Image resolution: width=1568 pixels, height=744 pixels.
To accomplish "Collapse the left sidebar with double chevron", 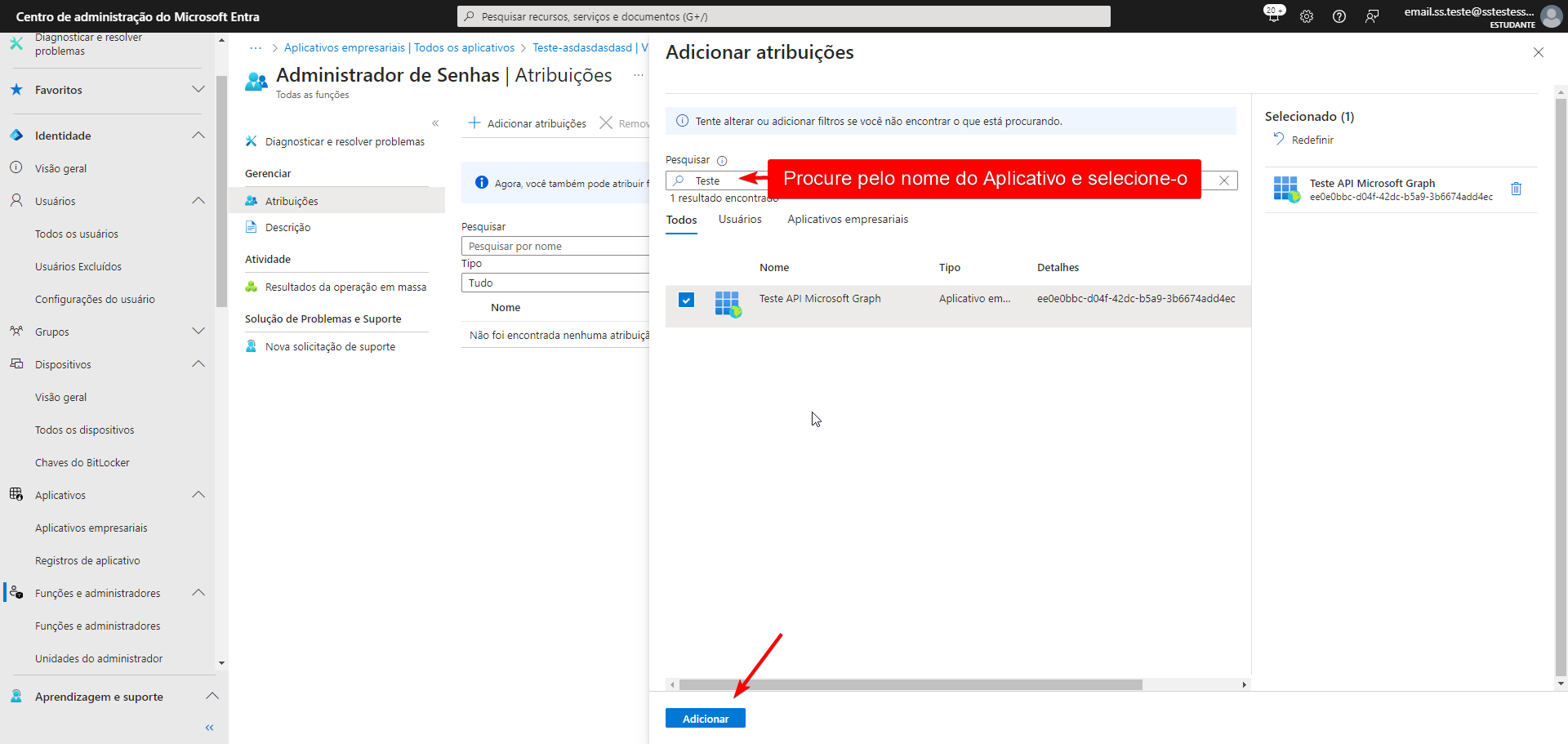I will coord(210,728).
